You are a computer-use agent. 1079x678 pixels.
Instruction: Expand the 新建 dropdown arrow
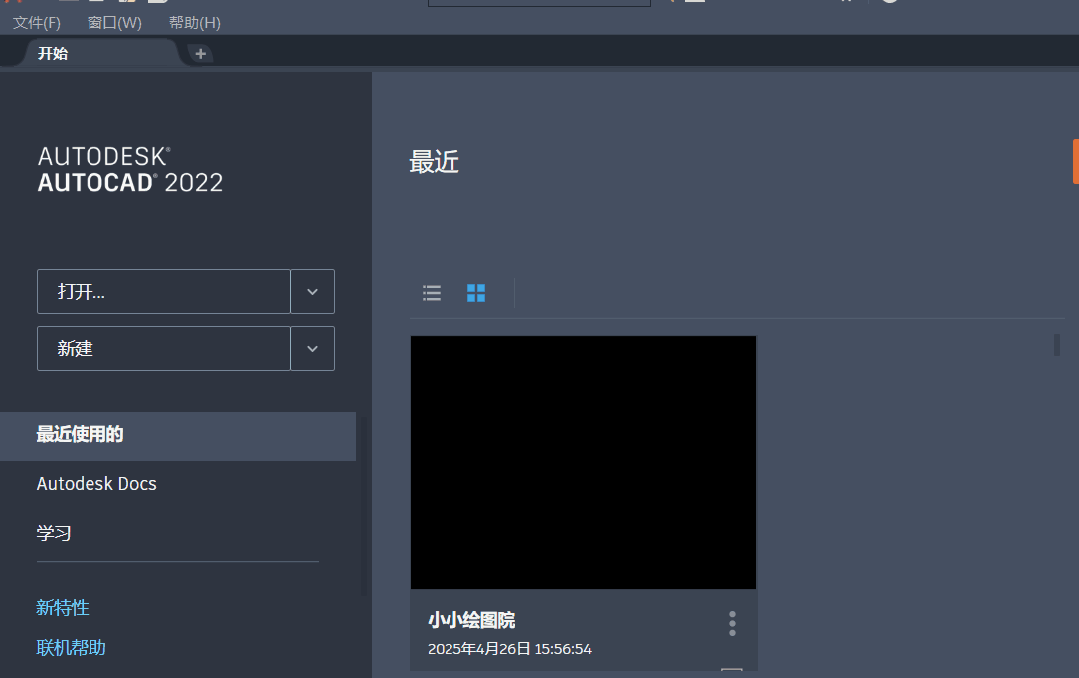(312, 348)
